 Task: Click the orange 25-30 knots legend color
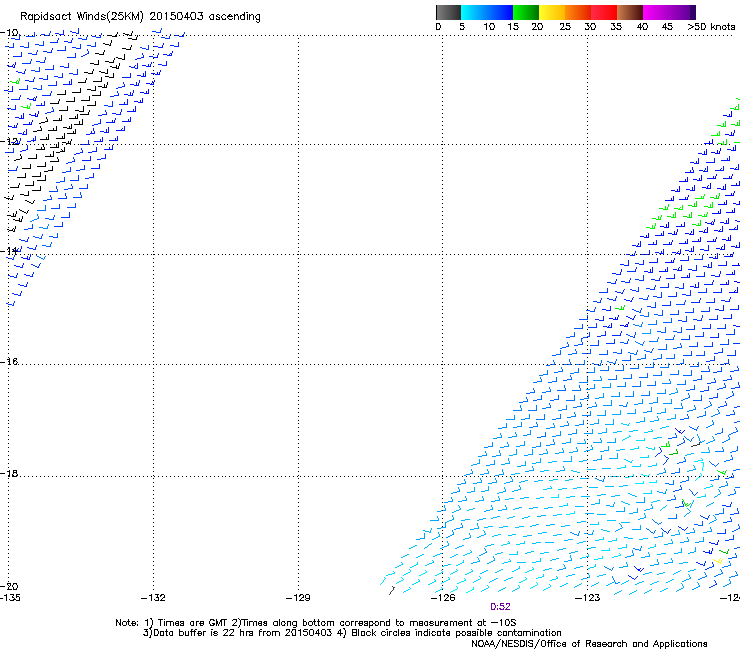[578, 12]
